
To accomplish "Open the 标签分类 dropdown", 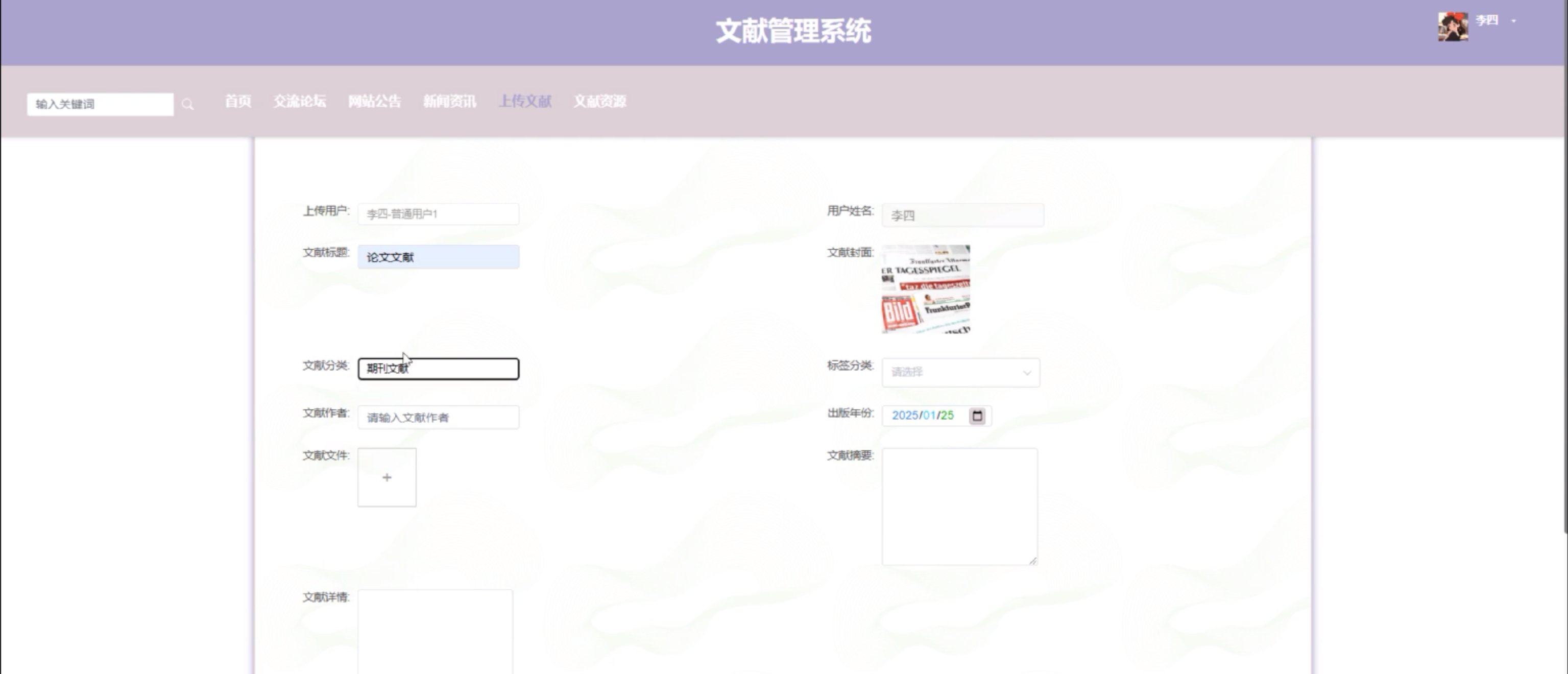I will tap(960, 372).
